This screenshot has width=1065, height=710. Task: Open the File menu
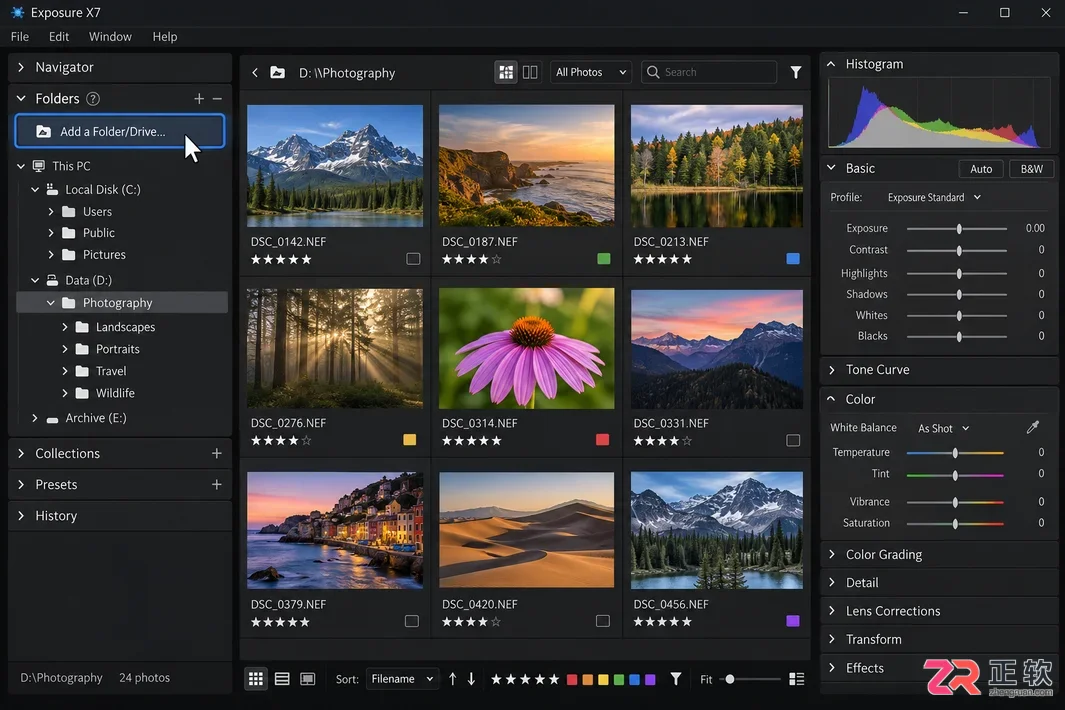[x=20, y=37]
